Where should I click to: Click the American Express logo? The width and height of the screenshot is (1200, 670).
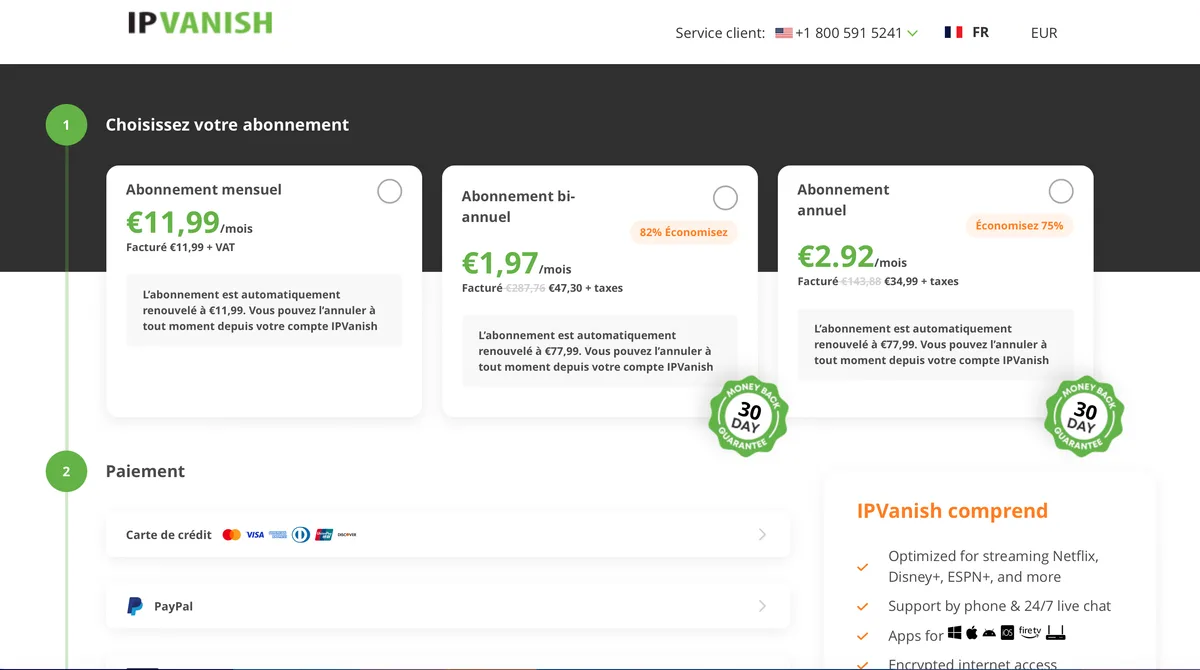point(278,535)
